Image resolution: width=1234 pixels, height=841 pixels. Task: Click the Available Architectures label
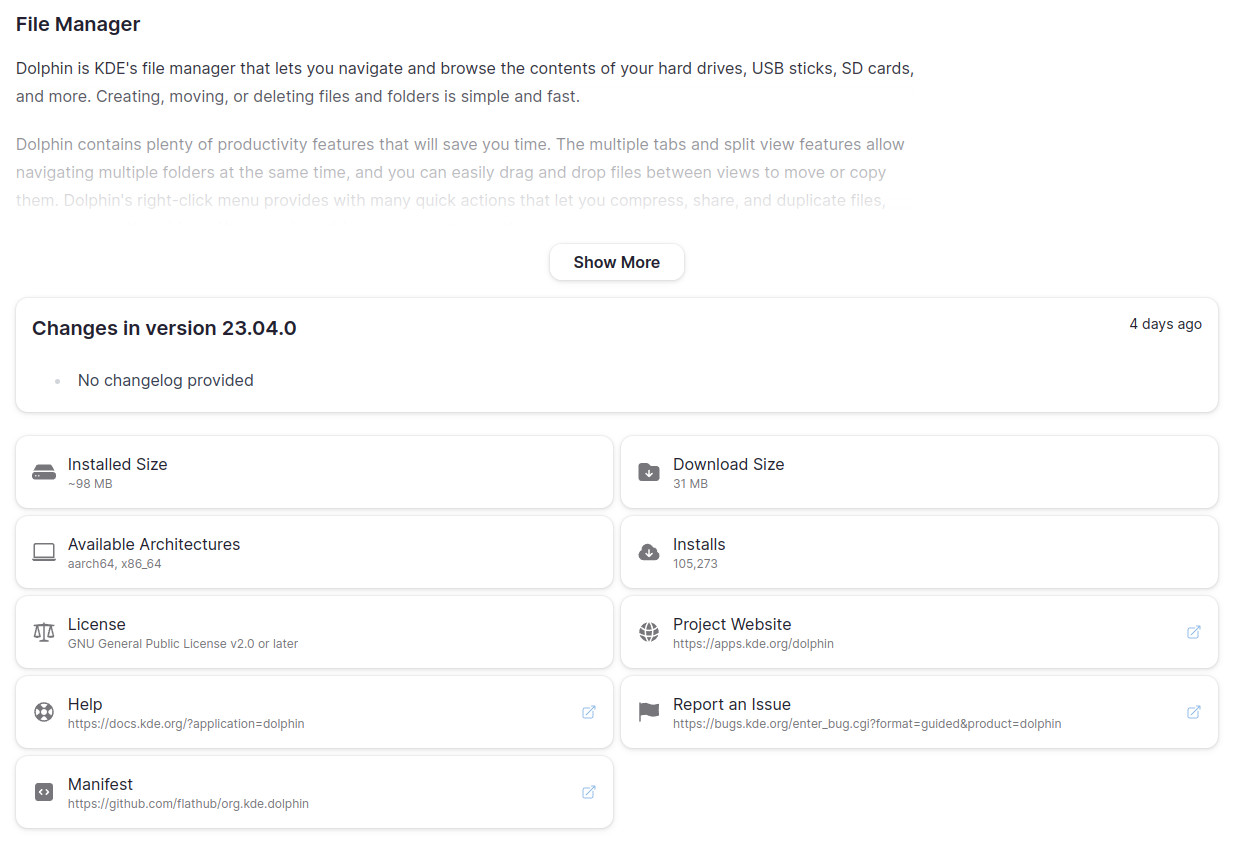point(154,544)
